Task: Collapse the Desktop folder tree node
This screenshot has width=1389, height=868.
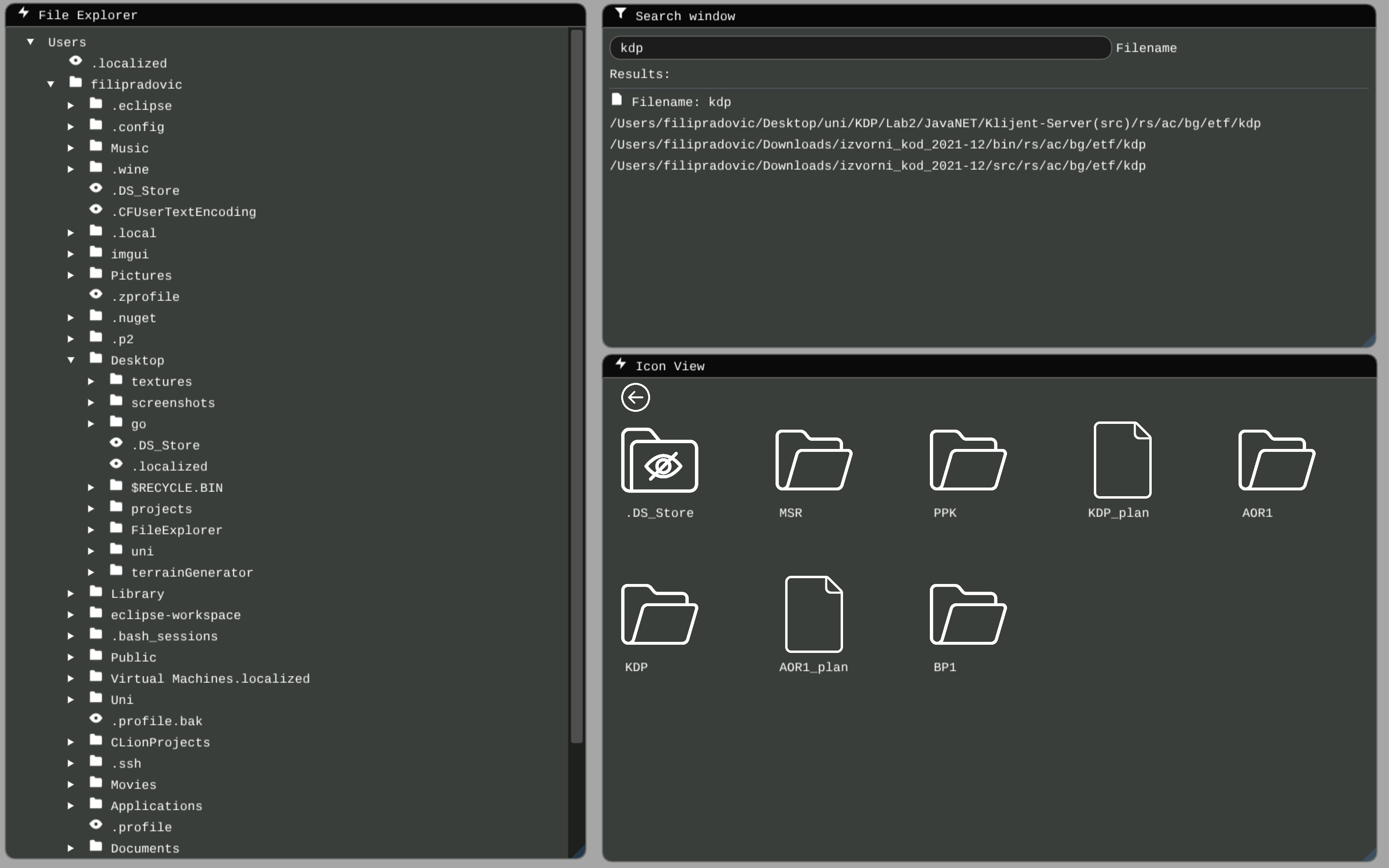Action: [71, 361]
